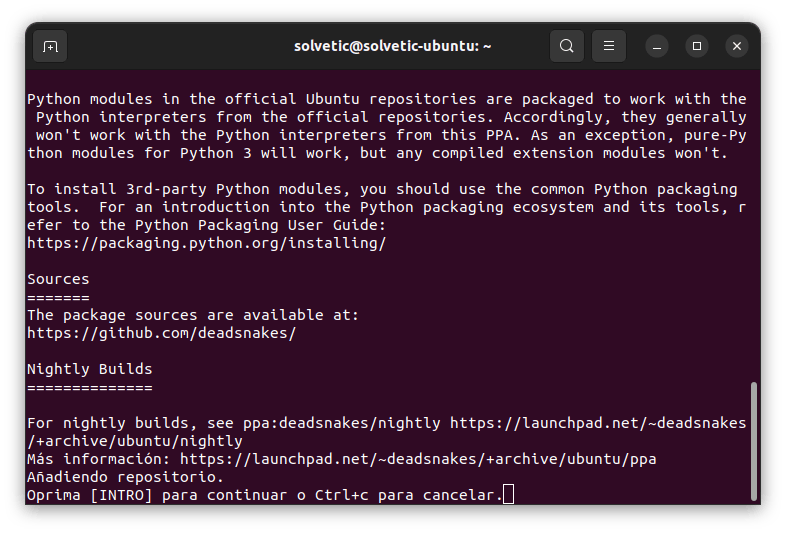The height and width of the screenshot is (533, 786).
Task: Open the terminal search tool
Action: 567,46
